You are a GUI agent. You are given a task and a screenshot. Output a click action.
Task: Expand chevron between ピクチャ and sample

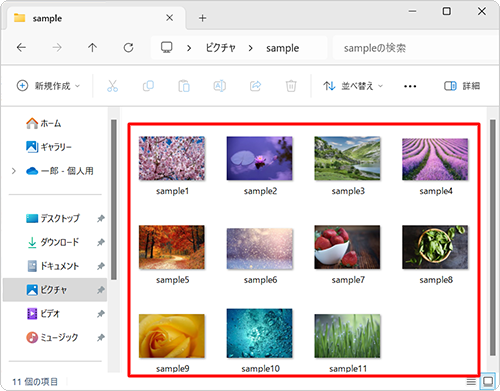(x=250, y=48)
